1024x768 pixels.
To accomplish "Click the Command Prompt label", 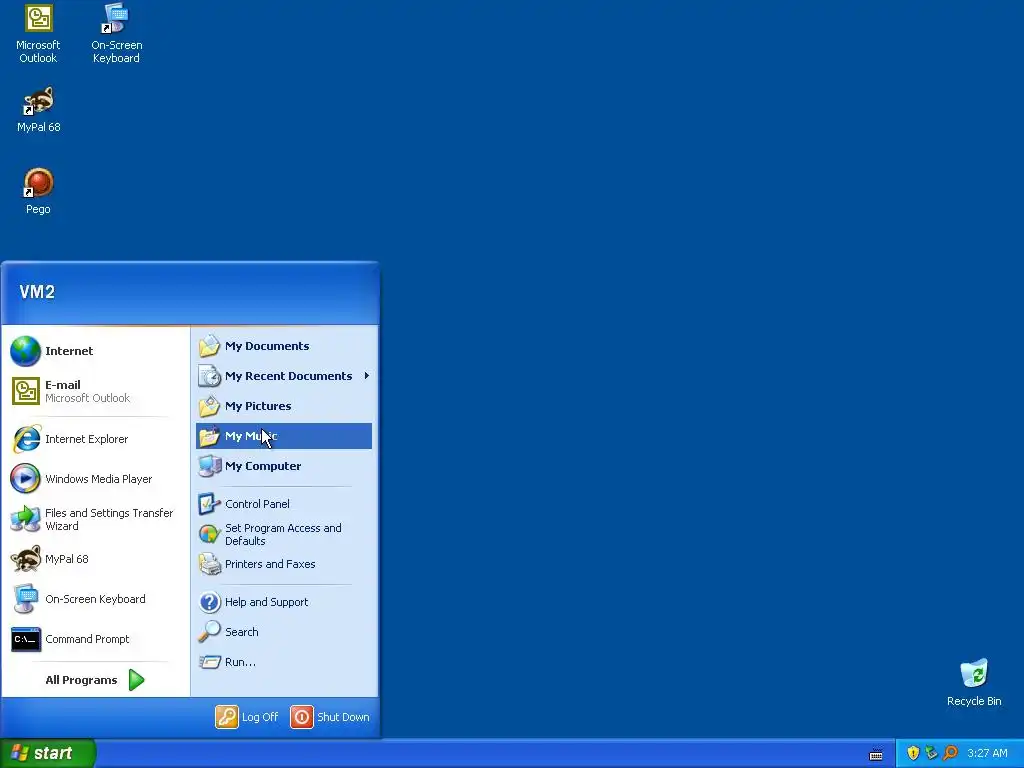I will point(87,639).
